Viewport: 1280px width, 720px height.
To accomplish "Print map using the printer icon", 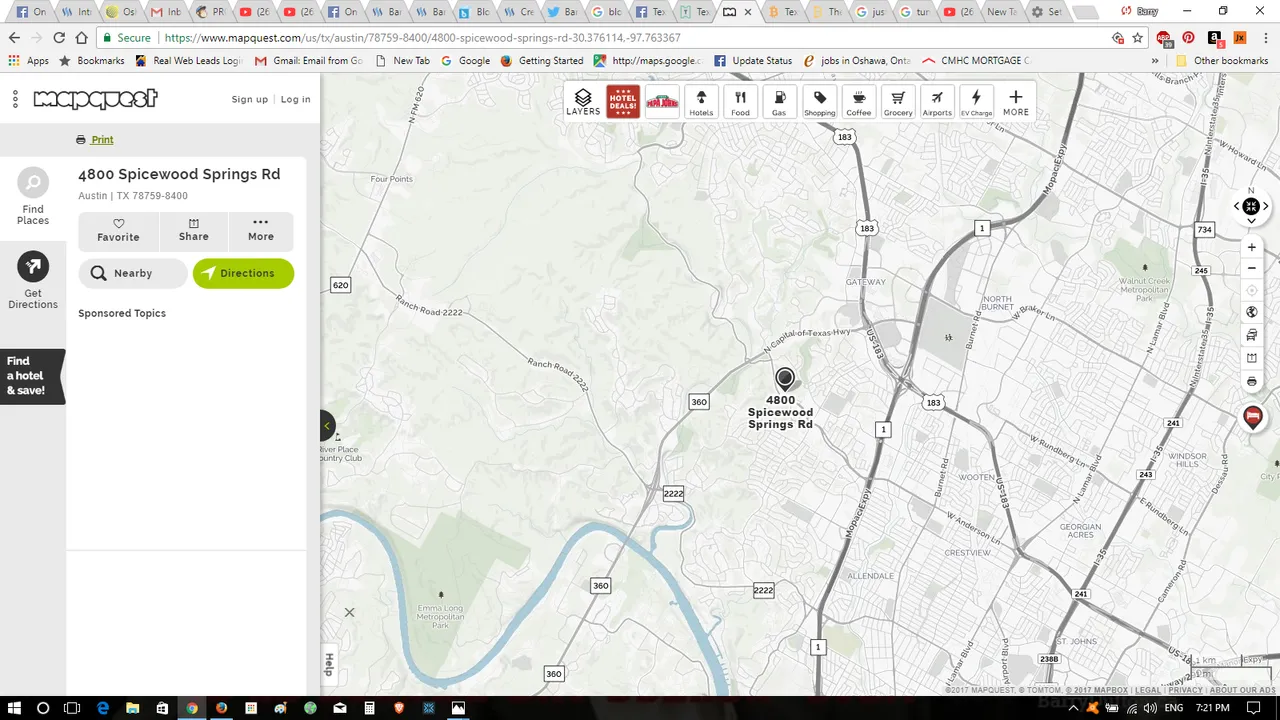I will point(1251,381).
